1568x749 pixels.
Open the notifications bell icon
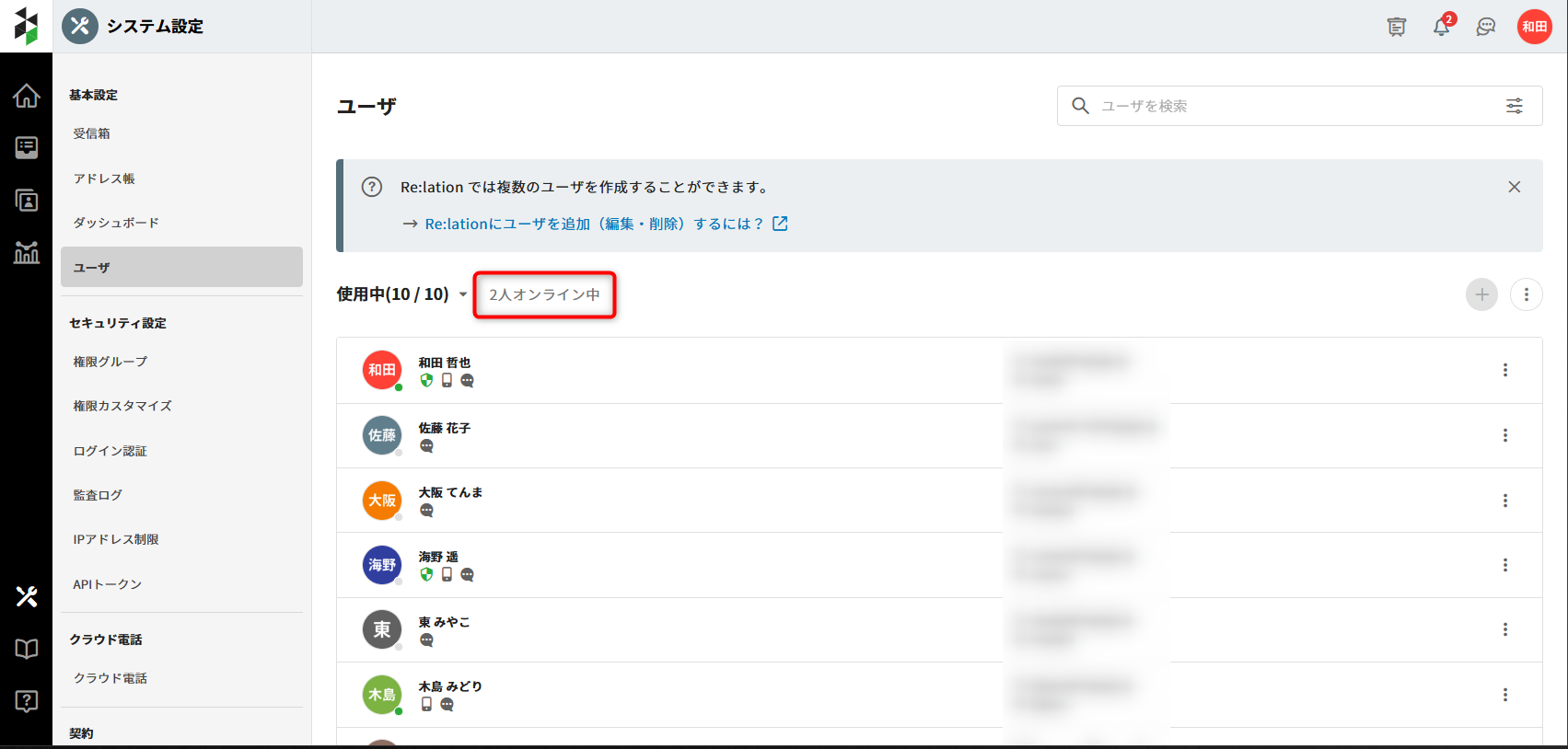(1441, 27)
